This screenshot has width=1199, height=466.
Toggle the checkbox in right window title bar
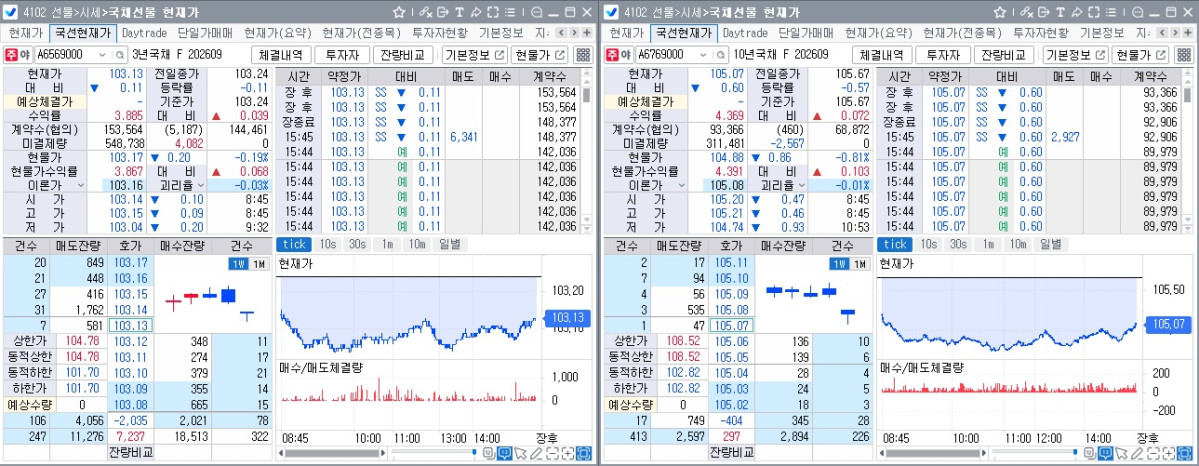pyautogui.click(x=612, y=12)
